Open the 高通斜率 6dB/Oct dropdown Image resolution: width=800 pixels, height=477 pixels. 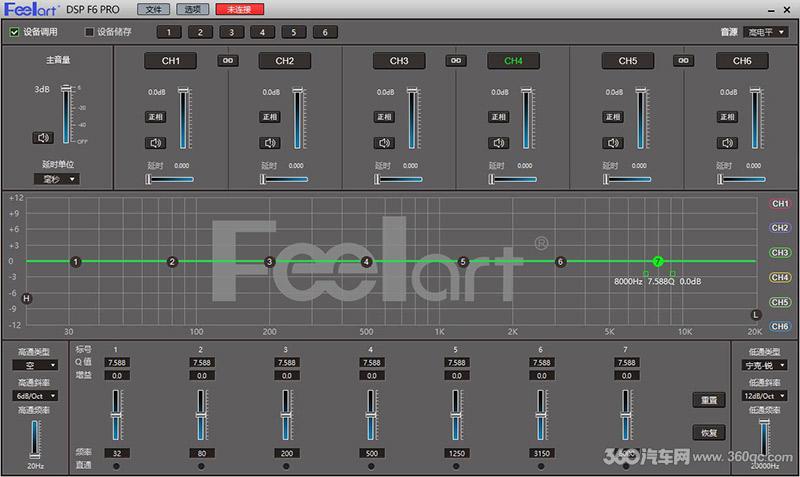click(35, 396)
